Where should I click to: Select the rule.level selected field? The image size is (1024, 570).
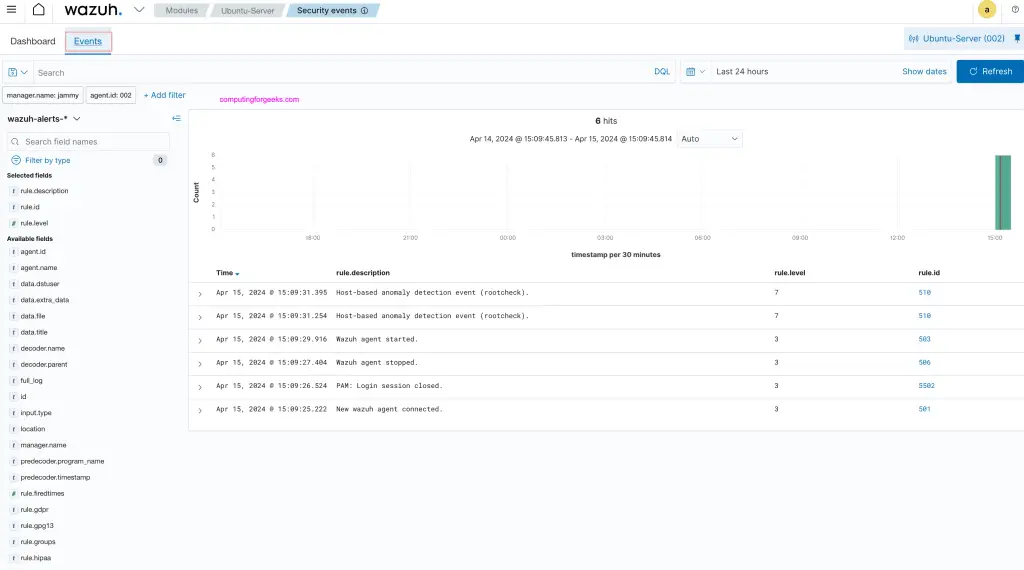(34, 223)
